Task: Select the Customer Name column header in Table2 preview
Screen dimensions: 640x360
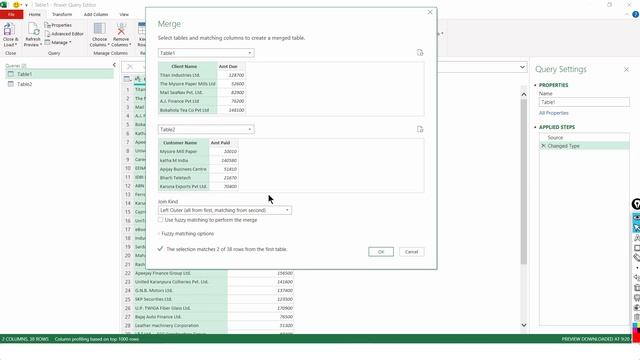Action: [x=184, y=143]
